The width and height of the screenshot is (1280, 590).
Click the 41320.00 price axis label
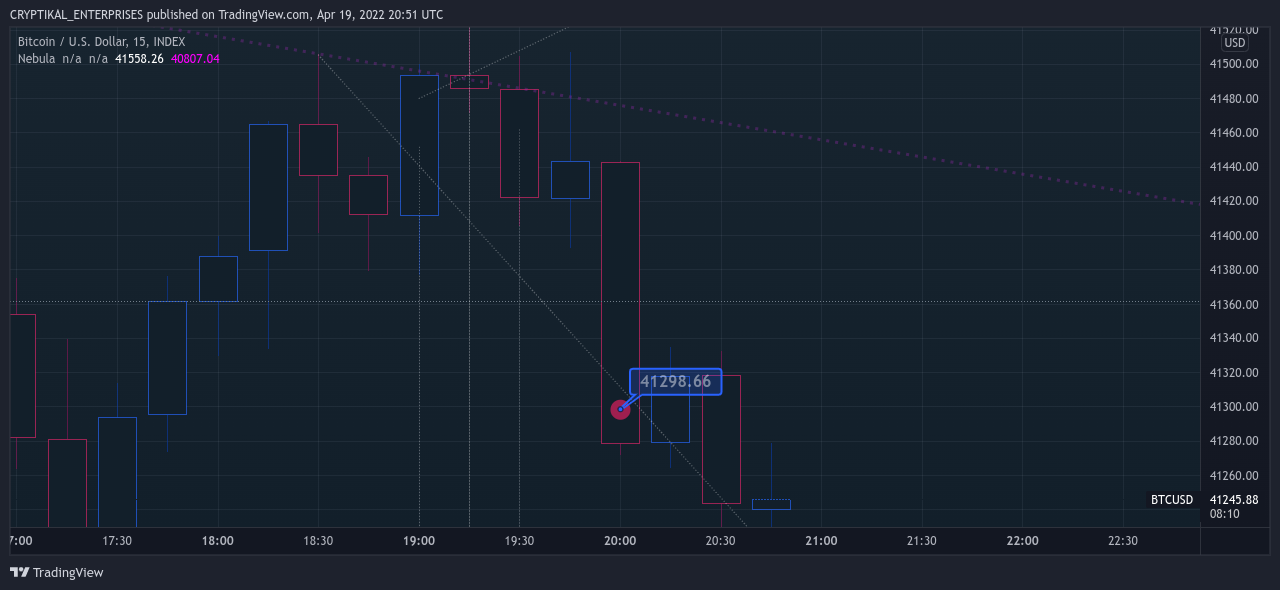[x=1233, y=373]
